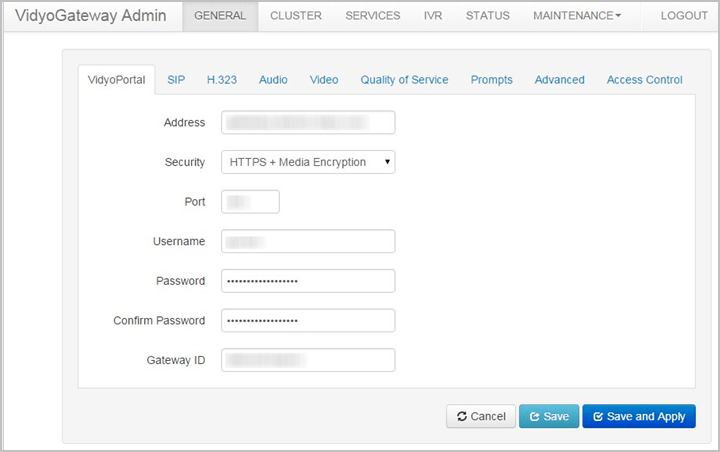720x452 pixels.
Task: Click the Cancel button
Action: (481, 416)
